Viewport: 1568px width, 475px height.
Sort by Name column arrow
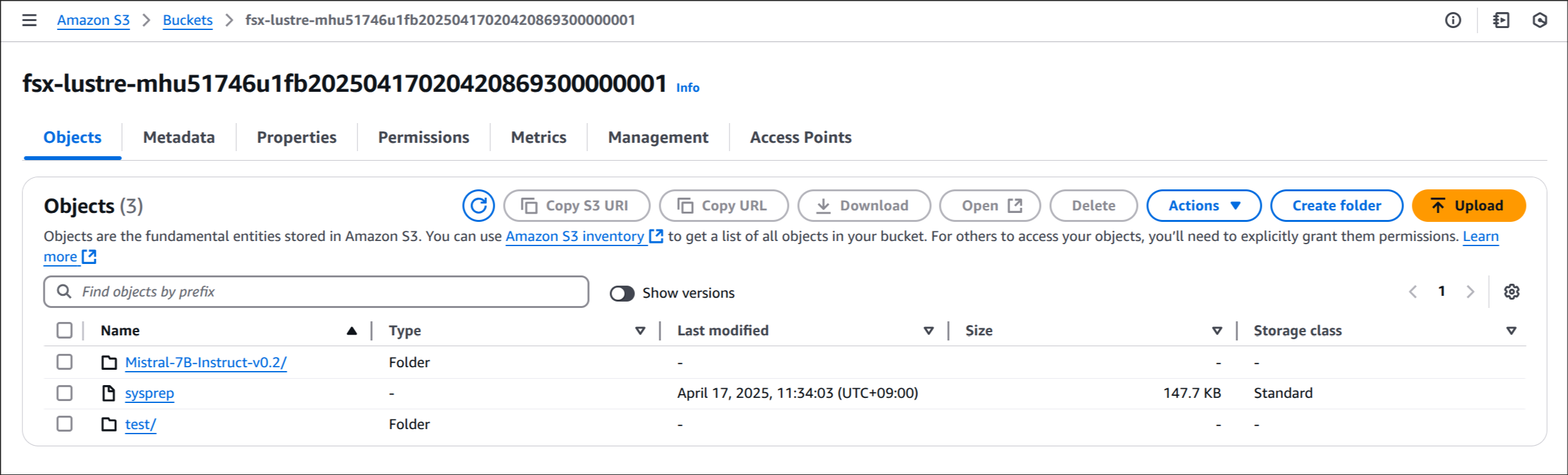352,331
